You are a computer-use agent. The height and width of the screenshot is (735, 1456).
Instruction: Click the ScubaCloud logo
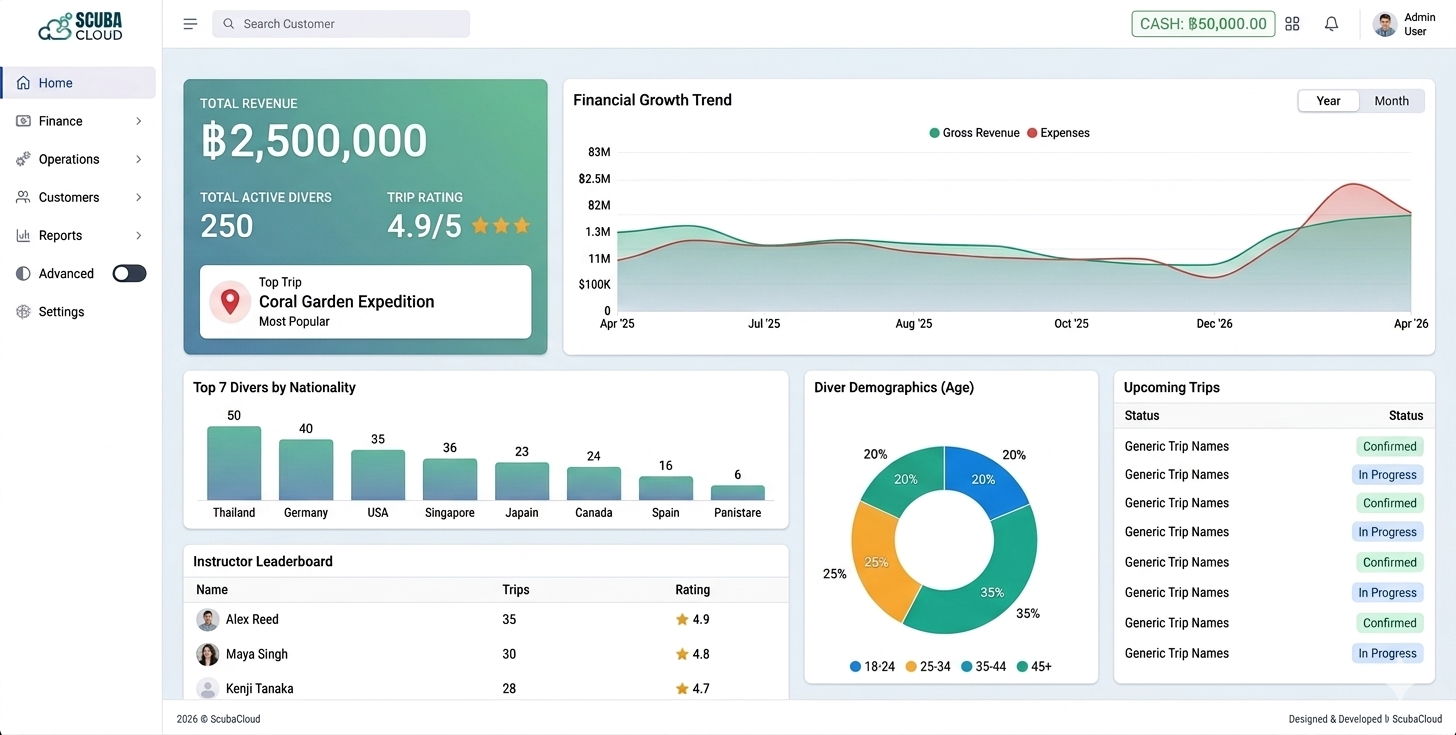80,26
